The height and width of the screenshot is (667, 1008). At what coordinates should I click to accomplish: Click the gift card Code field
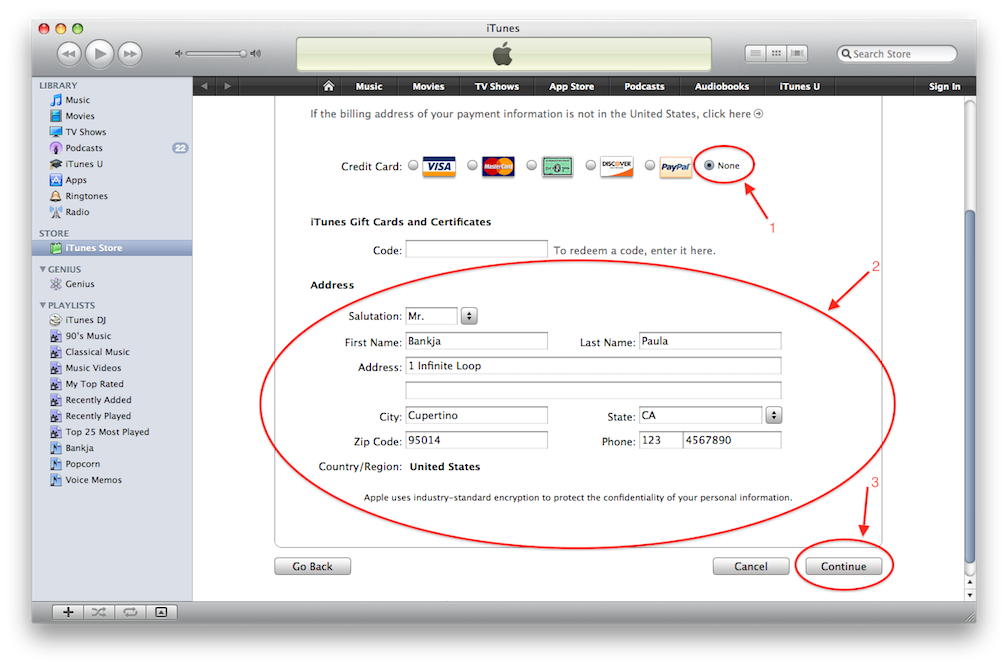coord(476,249)
